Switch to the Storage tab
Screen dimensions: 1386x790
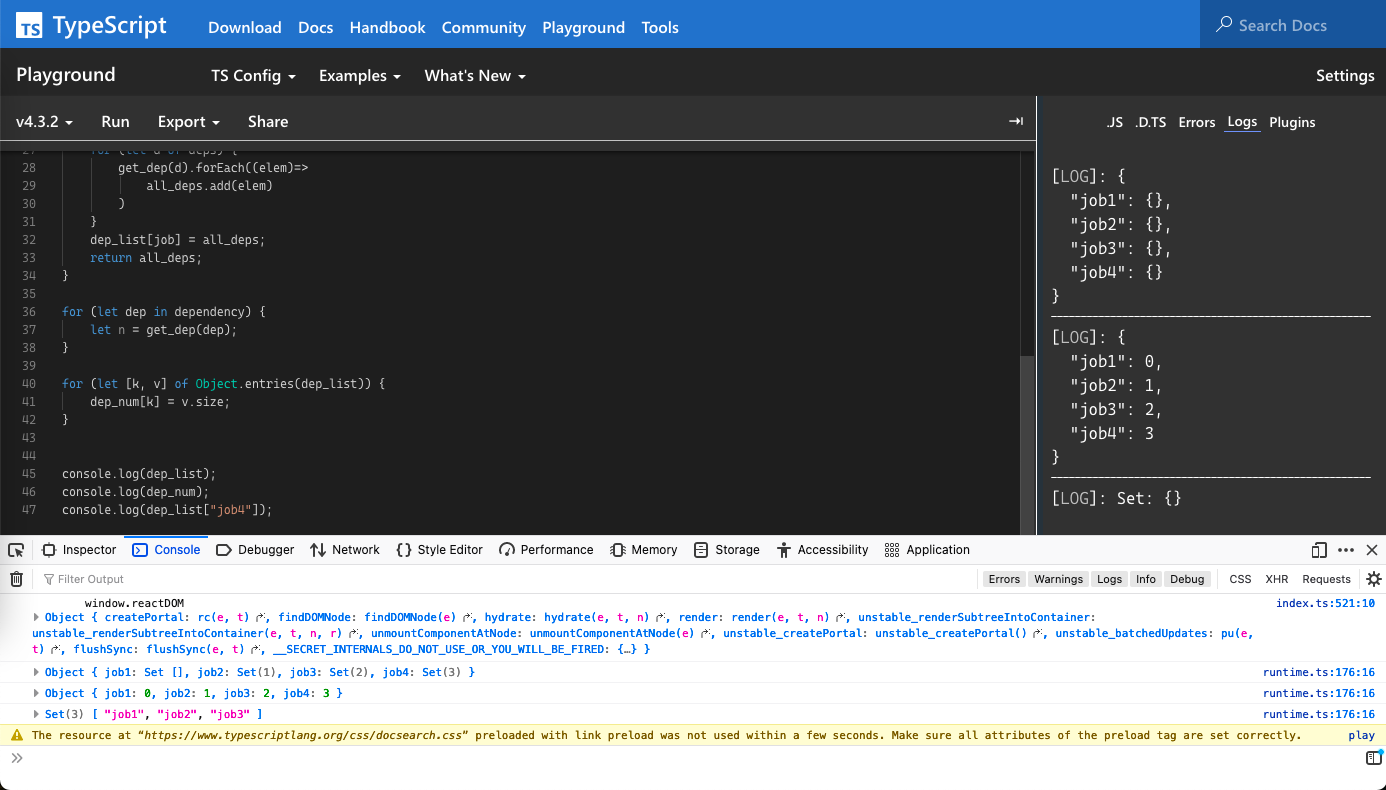(x=727, y=550)
